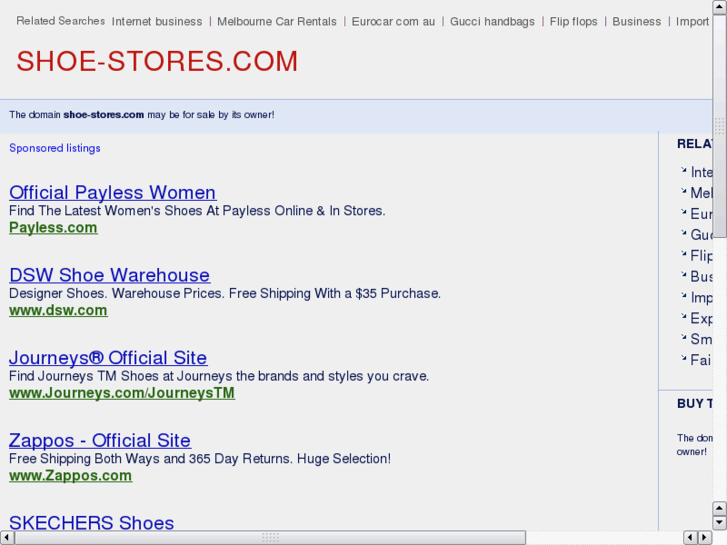Click 'Designer Shoes. Warehouse Prices.' description
This screenshot has height=545, width=727.
225,293
